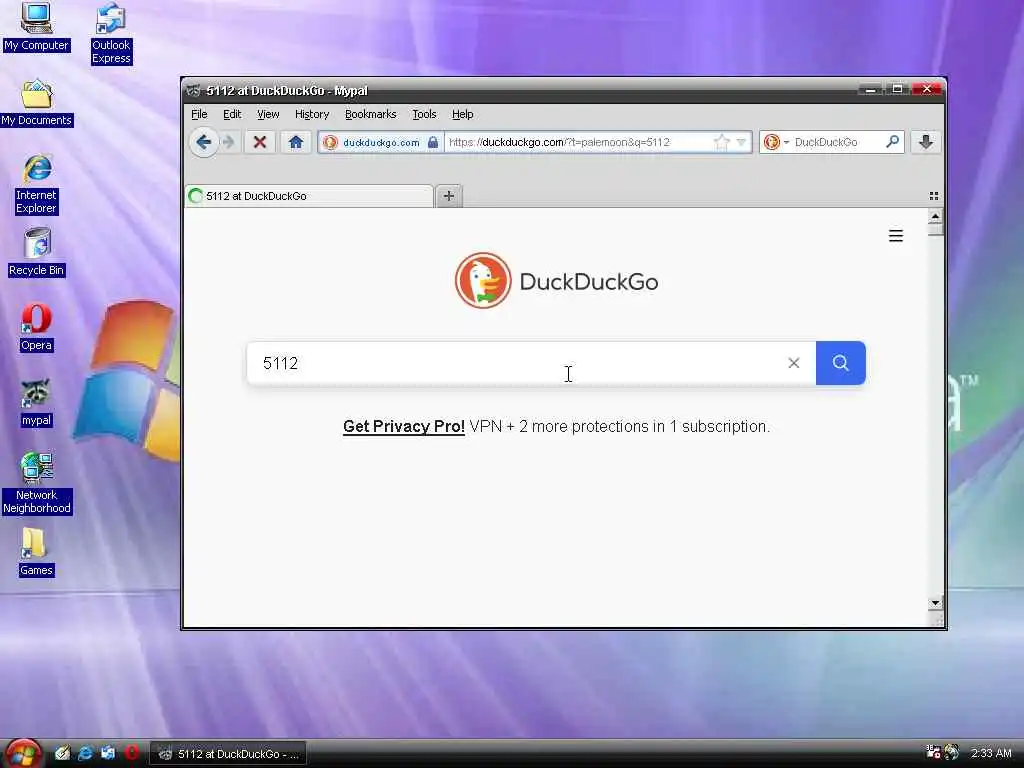Image resolution: width=1024 pixels, height=768 pixels.
Task: Open a new tab with the plus button
Action: pyautogui.click(x=449, y=196)
